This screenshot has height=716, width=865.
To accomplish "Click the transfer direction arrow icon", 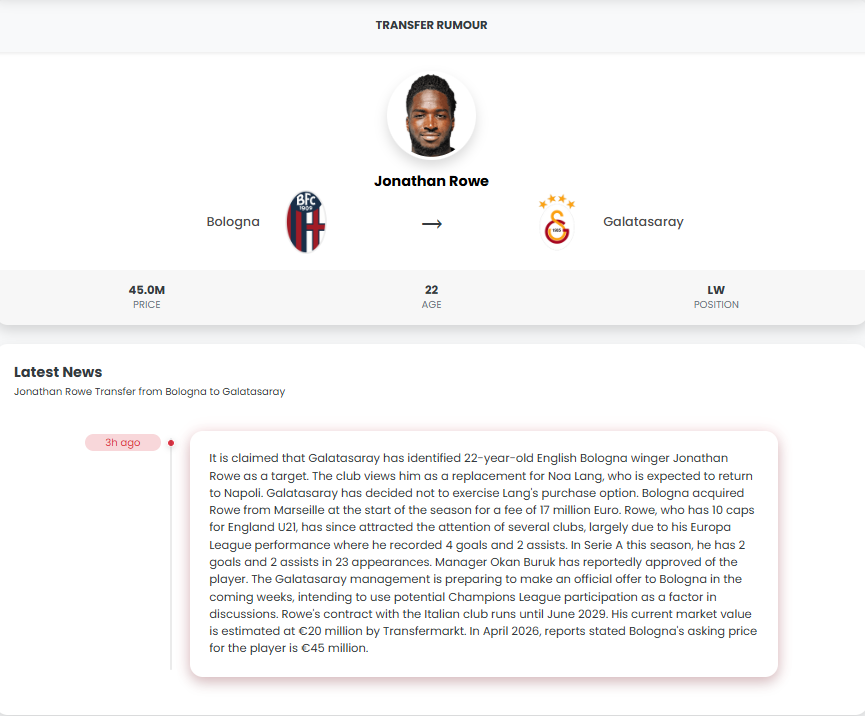I will point(431,223).
